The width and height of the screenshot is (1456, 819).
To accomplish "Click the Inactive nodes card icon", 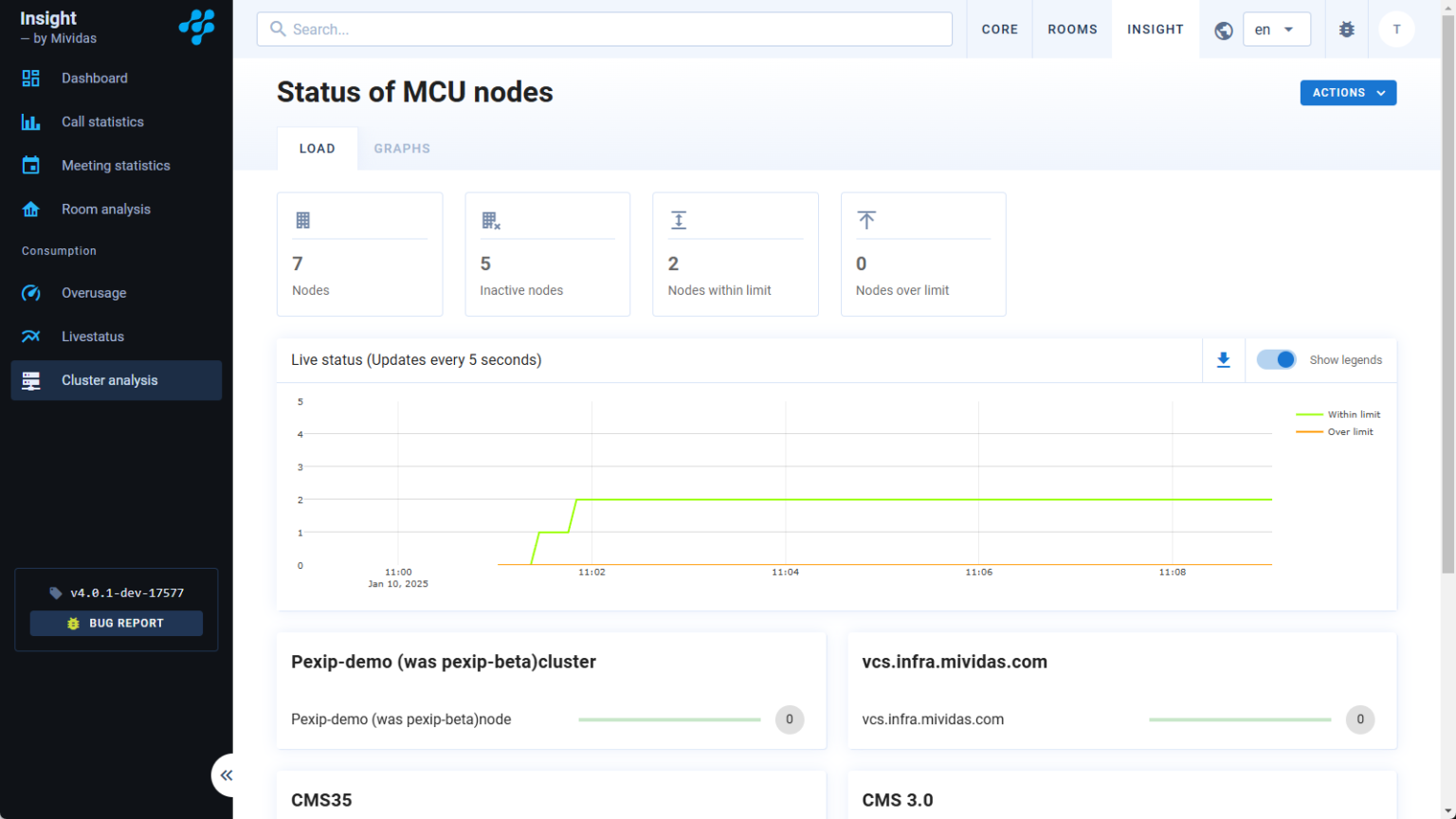I will pos(491,221).
